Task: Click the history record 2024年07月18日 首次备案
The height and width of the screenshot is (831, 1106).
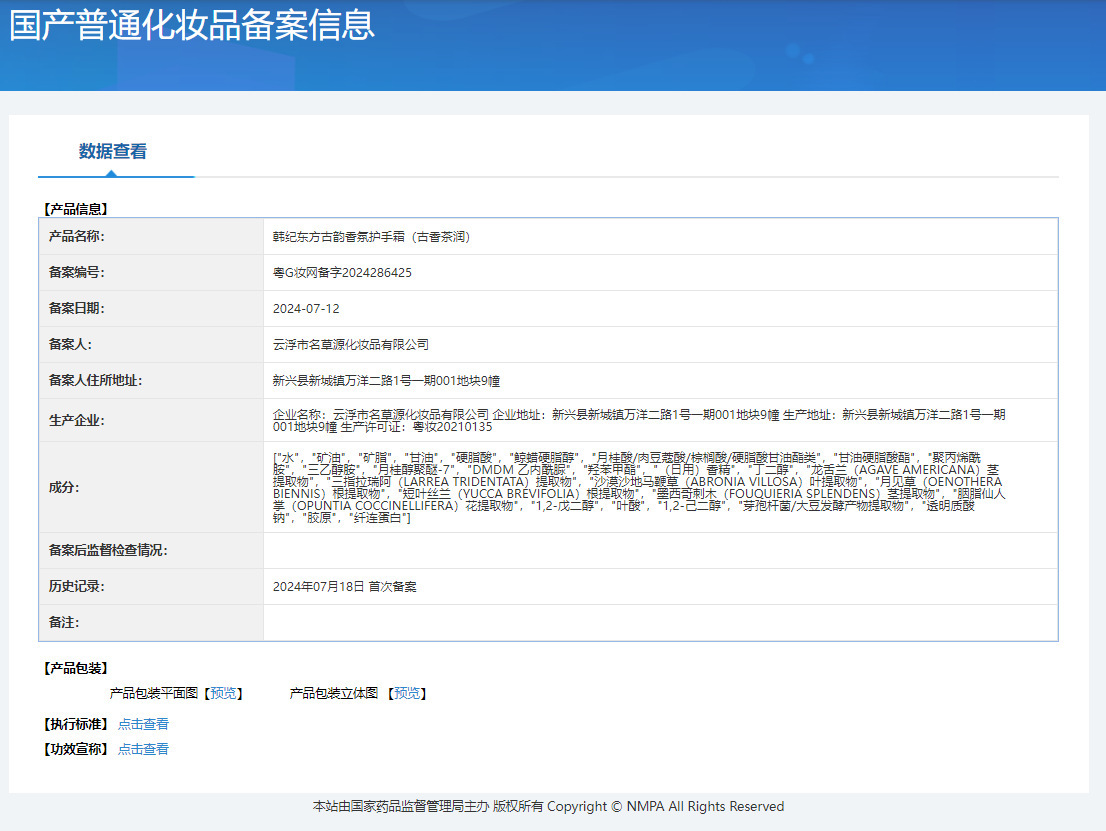Action: [x=344, y=587]
